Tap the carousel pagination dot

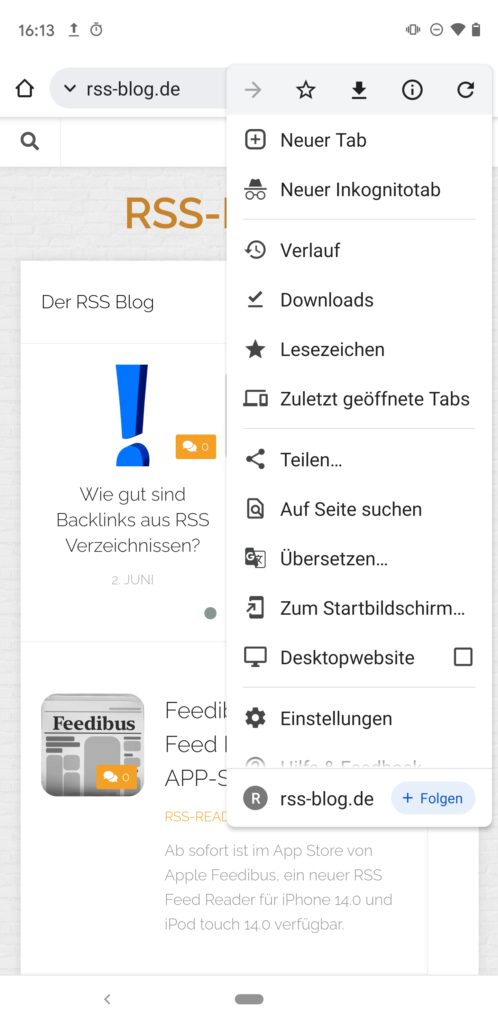click(x=210, y=613)
